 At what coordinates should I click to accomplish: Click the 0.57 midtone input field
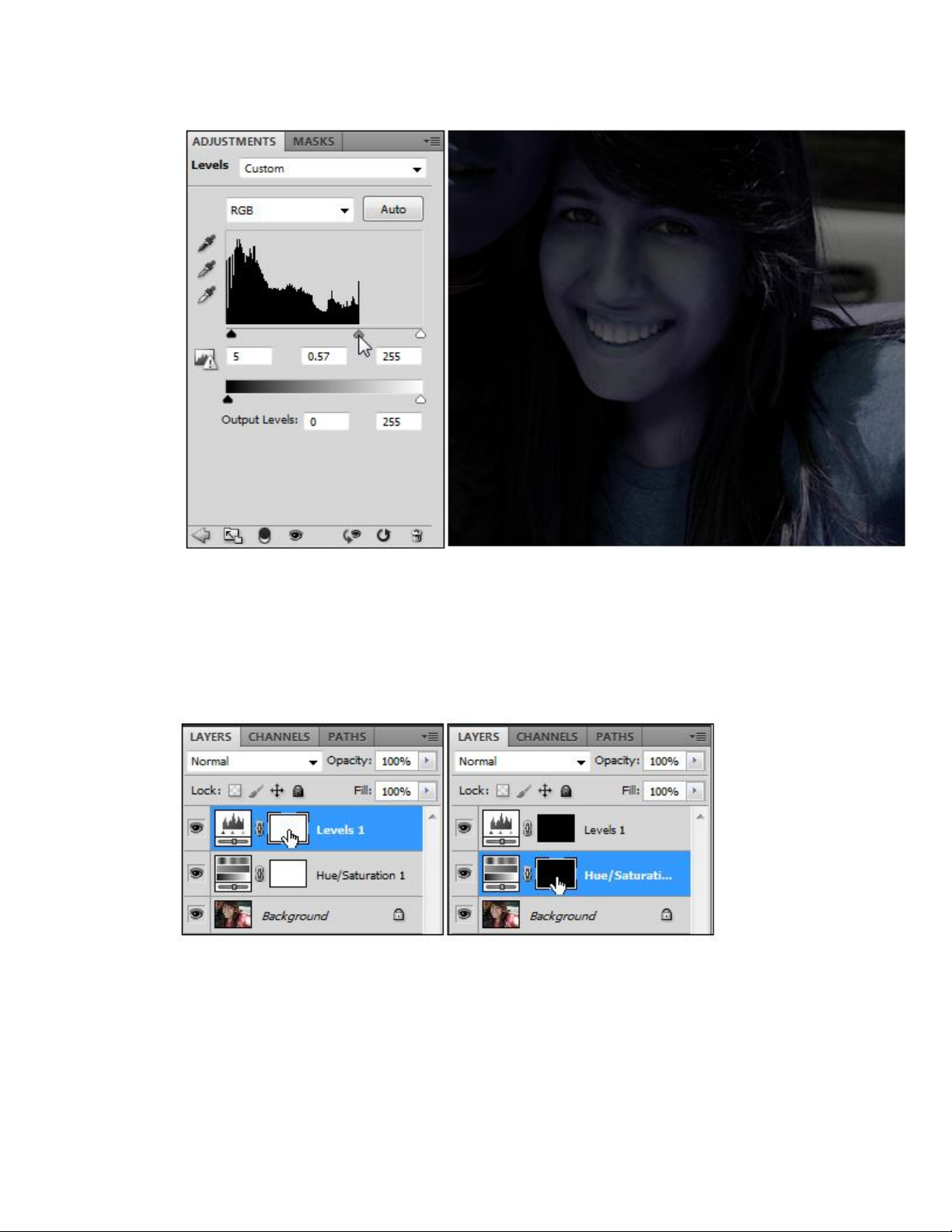323,356
